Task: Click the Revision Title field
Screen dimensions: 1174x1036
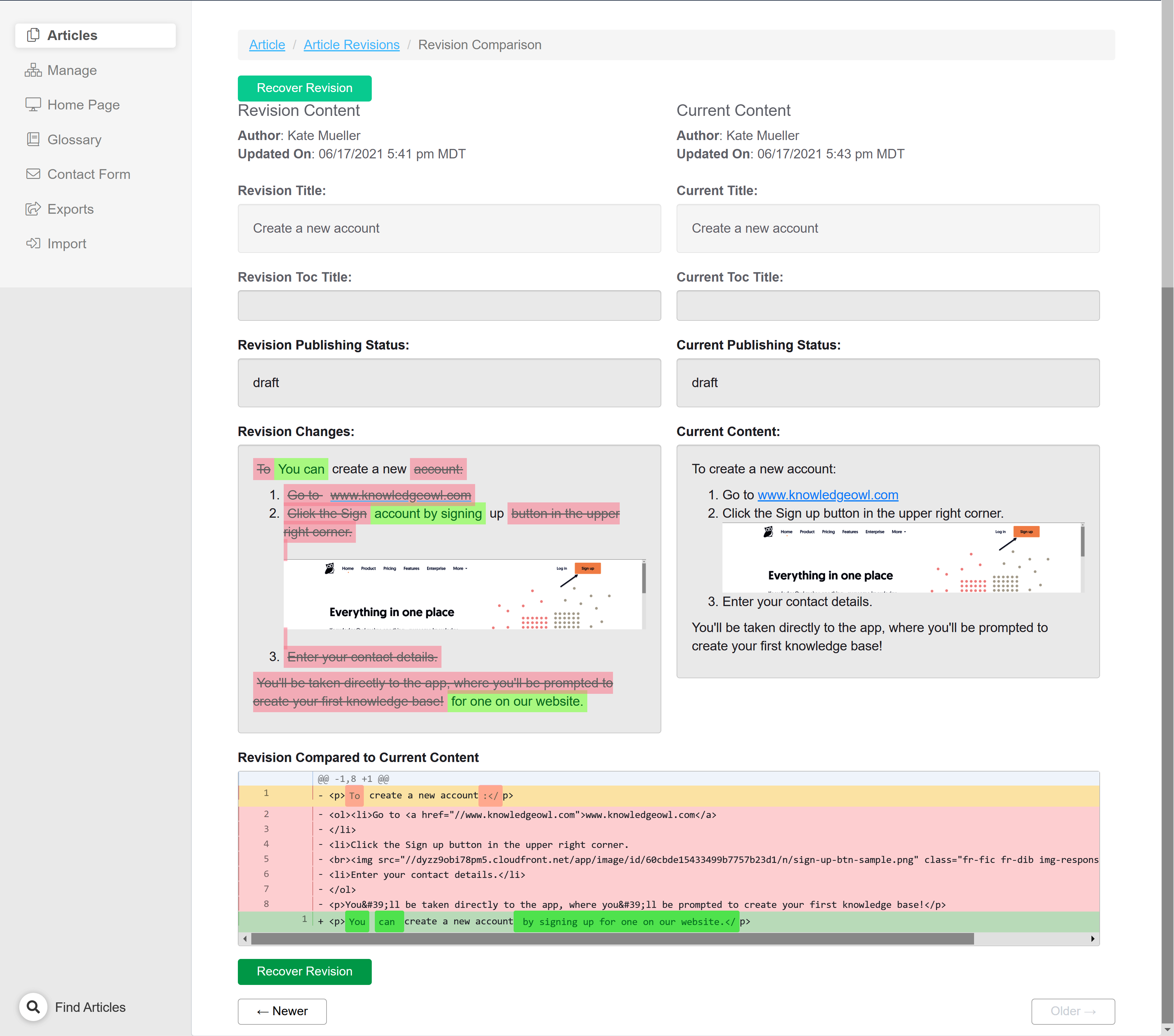Action: 449,228
